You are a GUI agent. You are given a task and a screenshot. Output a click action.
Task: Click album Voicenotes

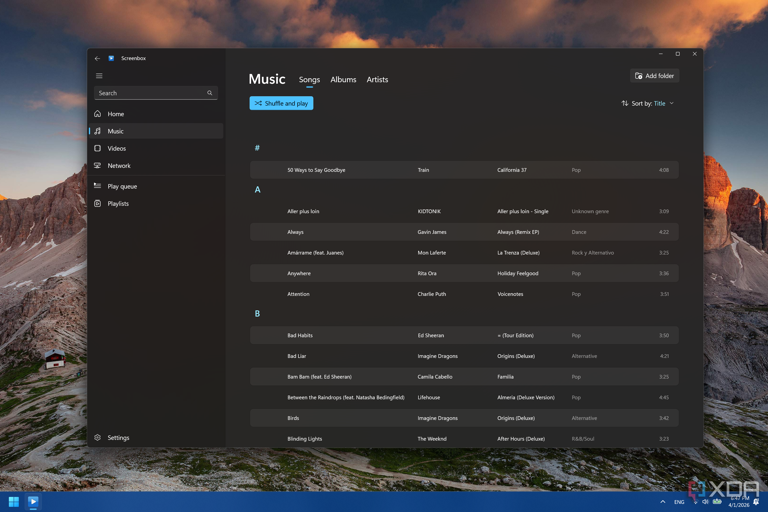click(510, 294)
